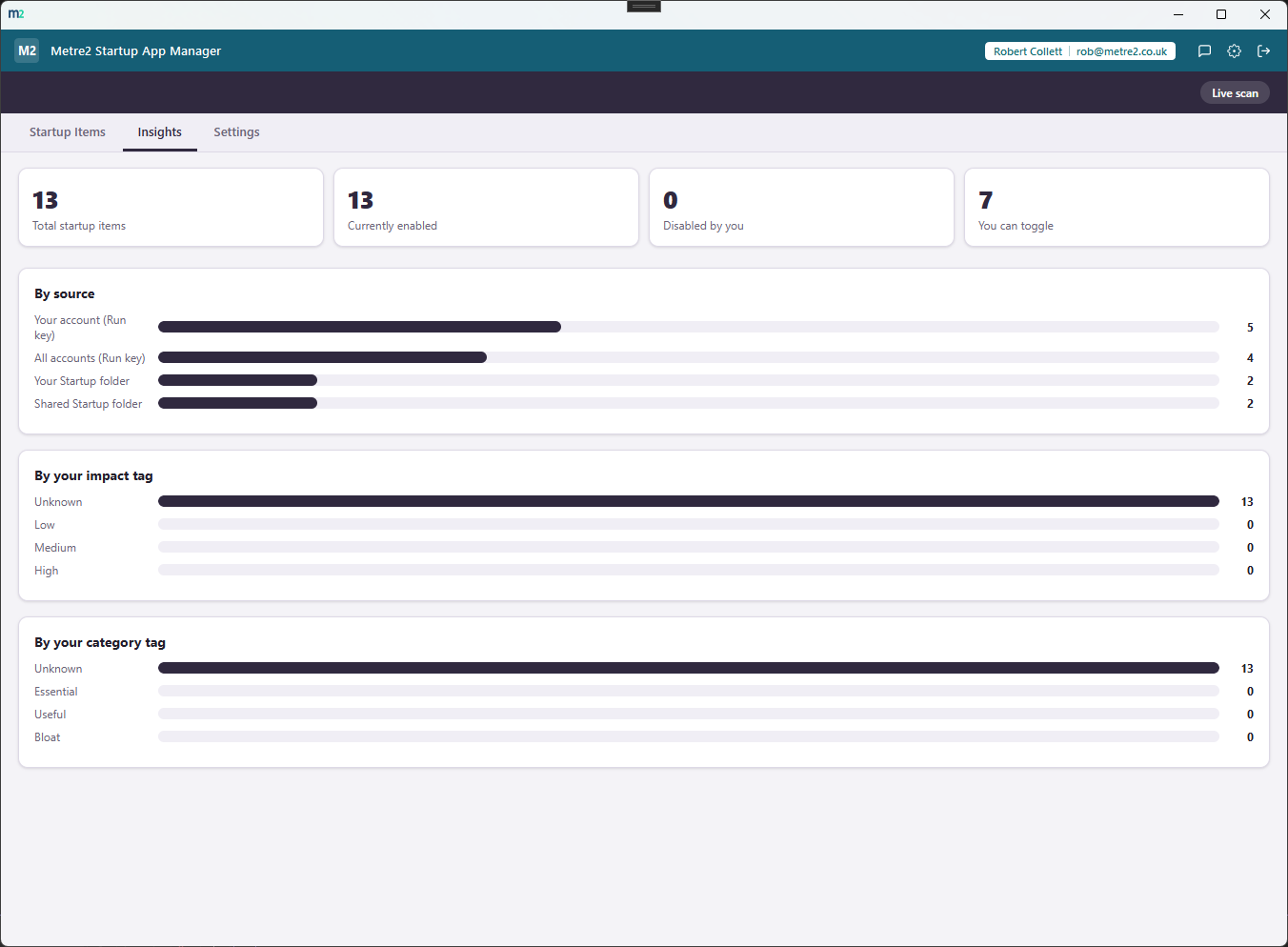Start a Live scan

pyautogui.click(x=1235, y=93)
